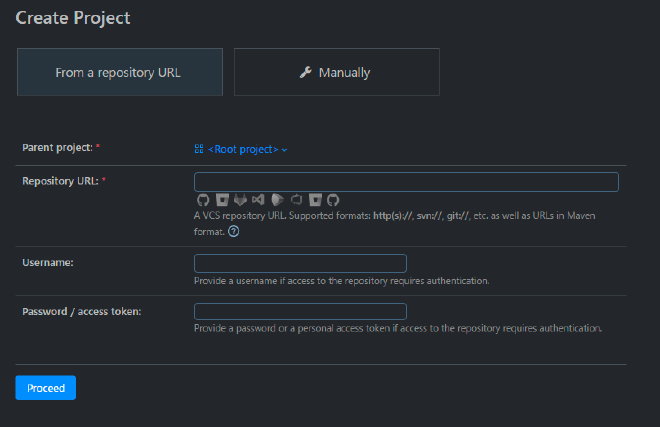Expand the Parent project dropdown chevron
The image size is (660, 427).
click(284, 150)
